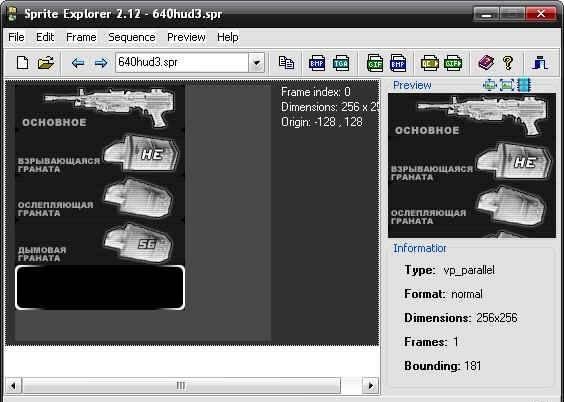Click the preview center icon
Screen dimensions: 564x402
click(490, 85)
